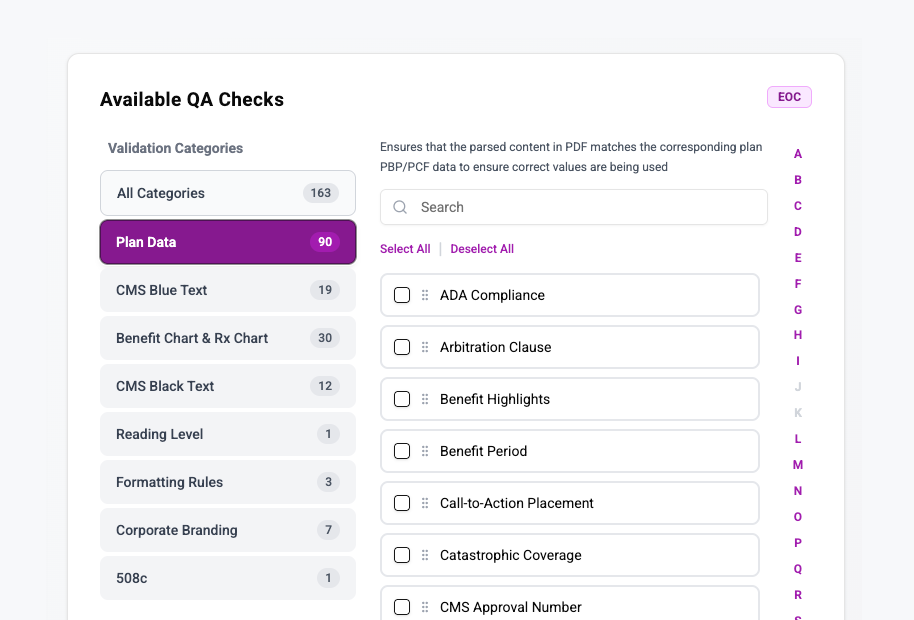
Task: Open the CMS Blue Text category
Action: click(x=227, y=290)
